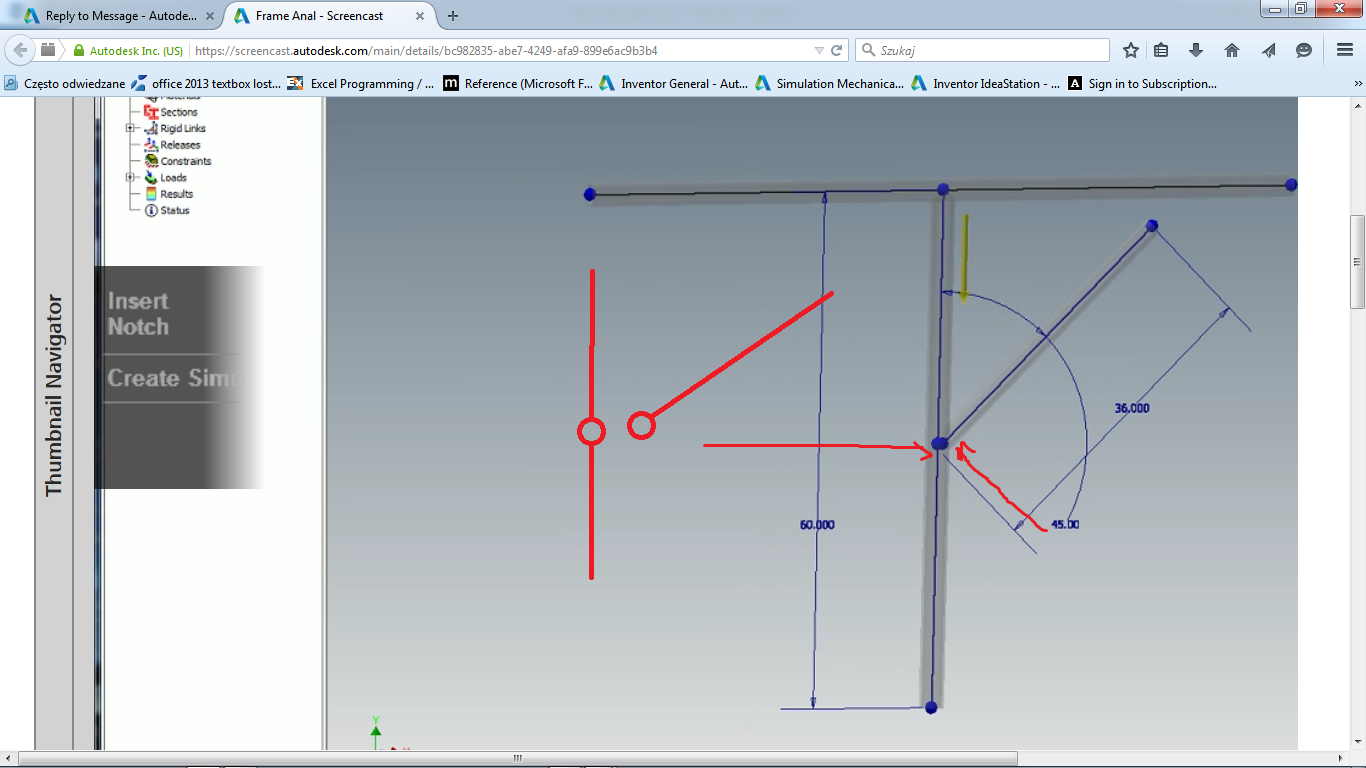The height and width of the screenshot is (768, 1366).
Task: Click the 45.00 angle dimension value
Action: (x=1065, y=524)
